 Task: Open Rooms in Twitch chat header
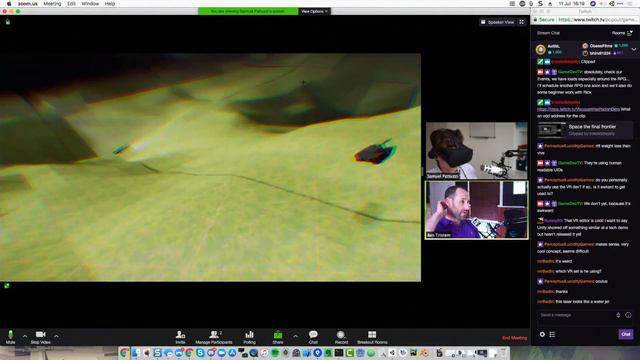coord(622,33)
